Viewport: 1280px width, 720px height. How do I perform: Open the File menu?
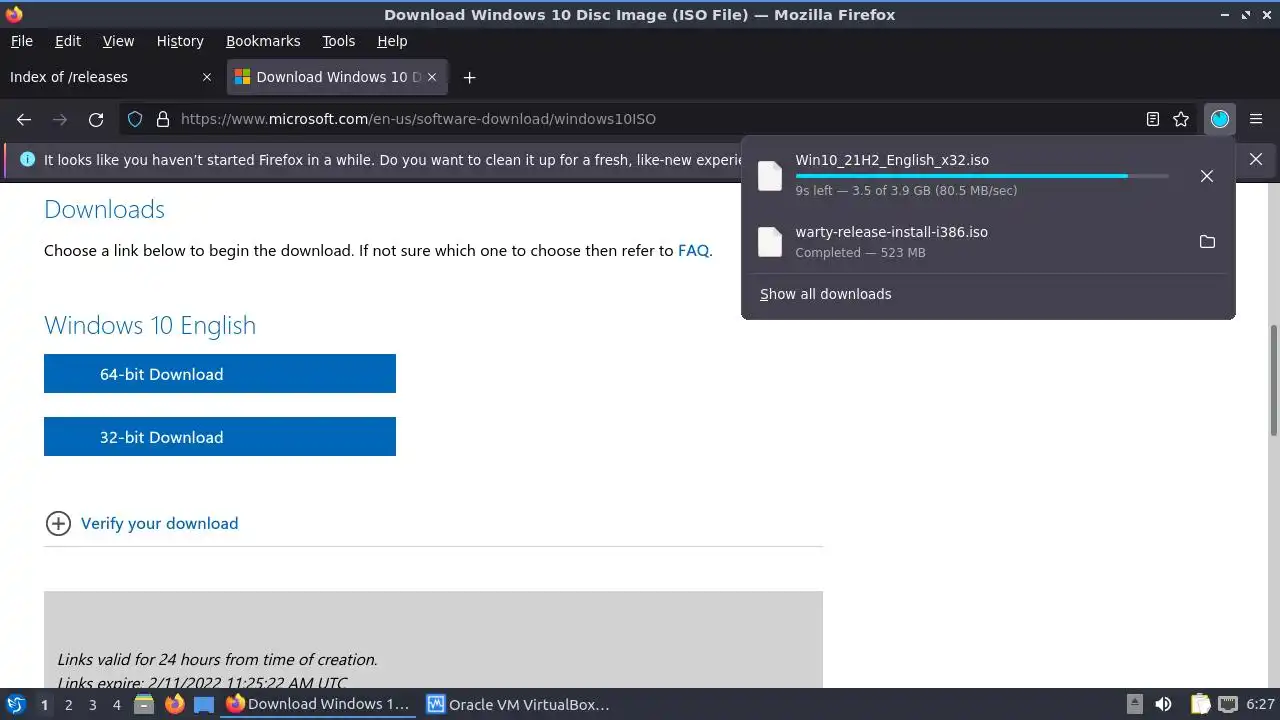[x=22, y=41]
